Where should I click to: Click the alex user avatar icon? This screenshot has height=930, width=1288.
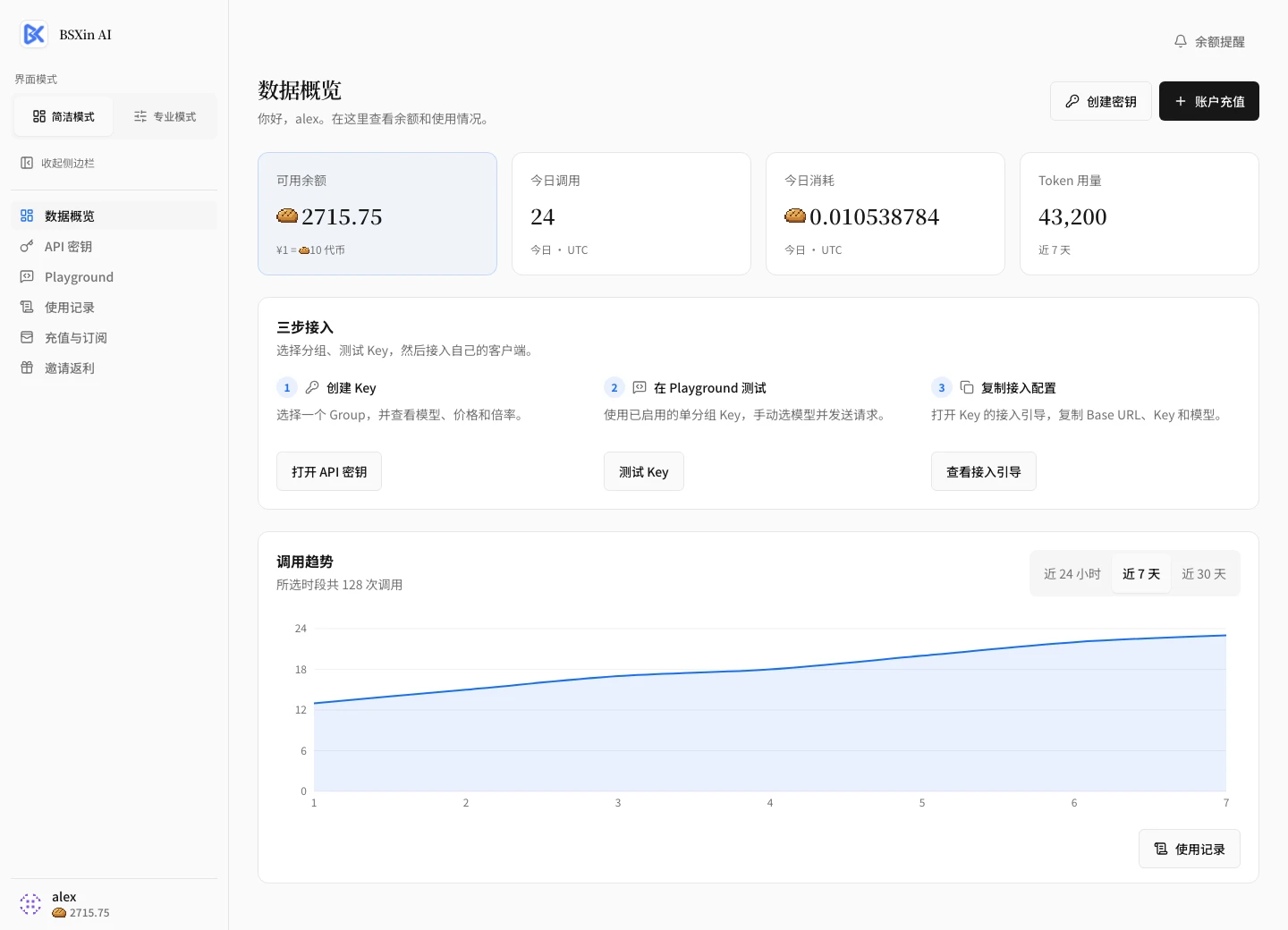pyautogui.click(x=30, y=904)
